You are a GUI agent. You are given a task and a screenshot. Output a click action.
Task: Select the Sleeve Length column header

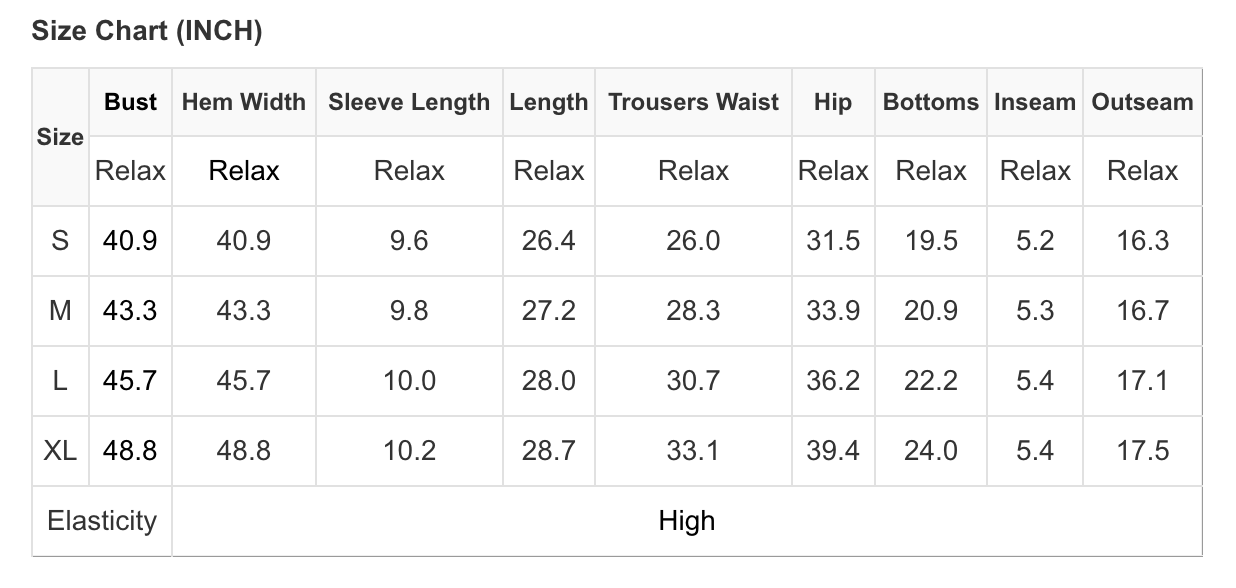(x=409, y=102)
